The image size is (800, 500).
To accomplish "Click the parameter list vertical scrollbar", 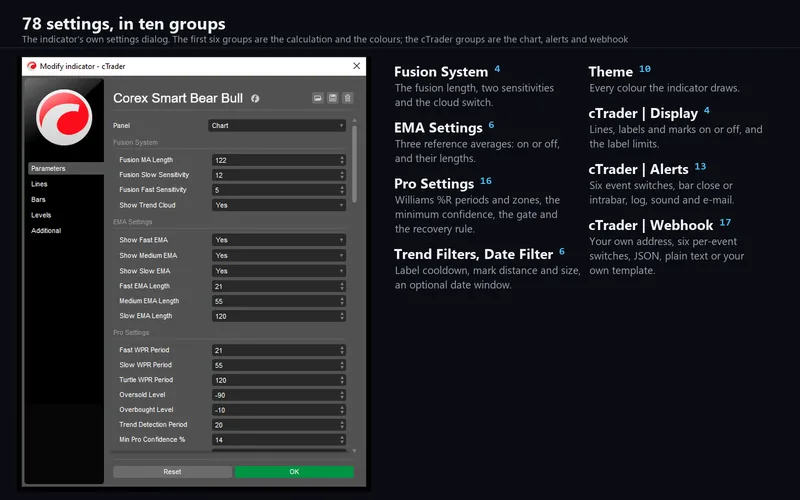I will tap(354, 164).
